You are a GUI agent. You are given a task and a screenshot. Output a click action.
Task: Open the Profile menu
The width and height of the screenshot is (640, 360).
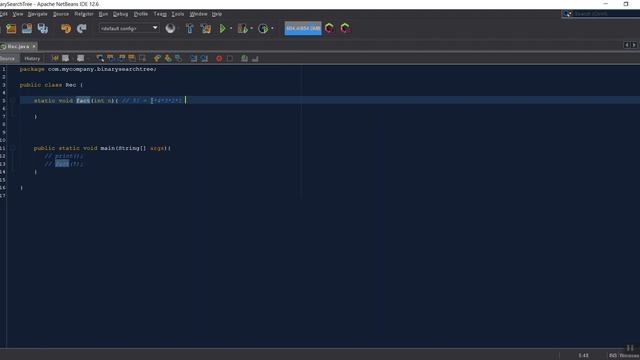[141, 14]
